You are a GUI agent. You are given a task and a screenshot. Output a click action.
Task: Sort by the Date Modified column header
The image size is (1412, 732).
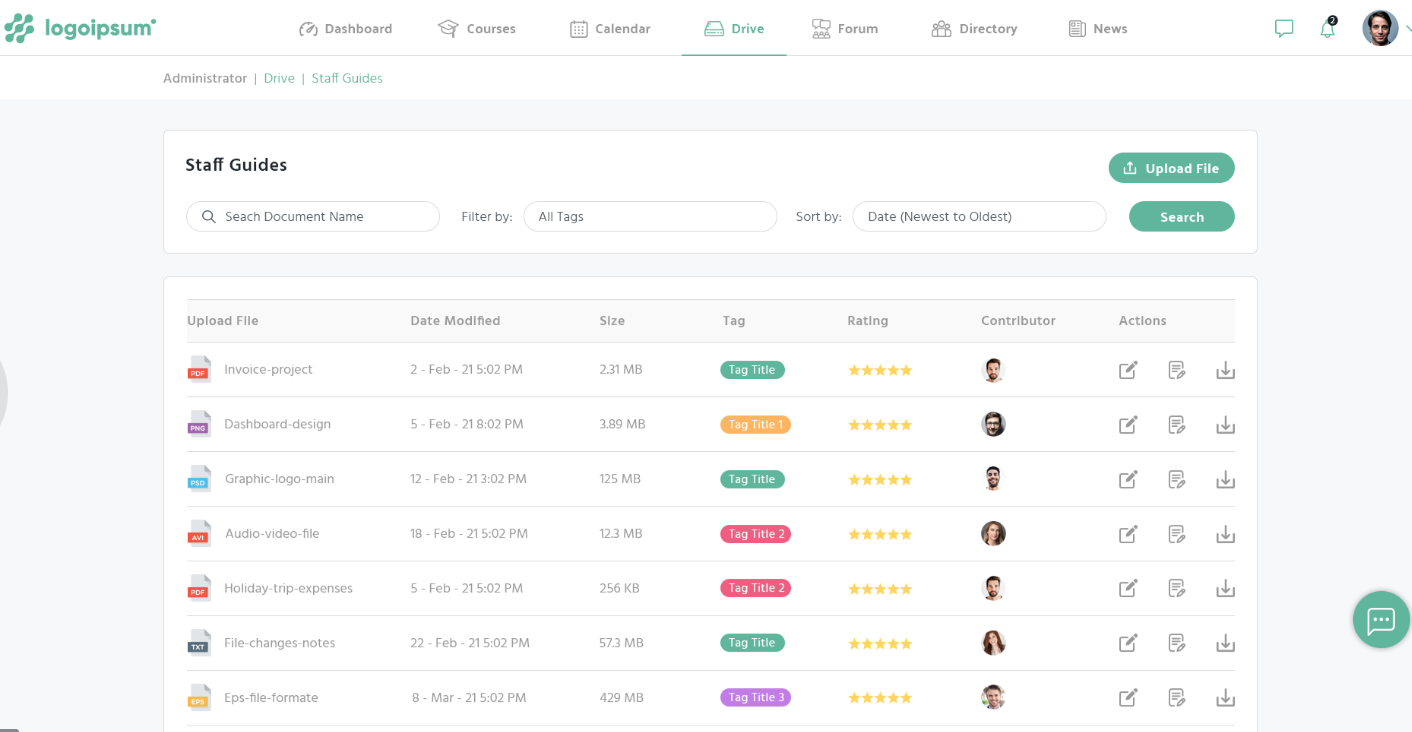point(455,321)
